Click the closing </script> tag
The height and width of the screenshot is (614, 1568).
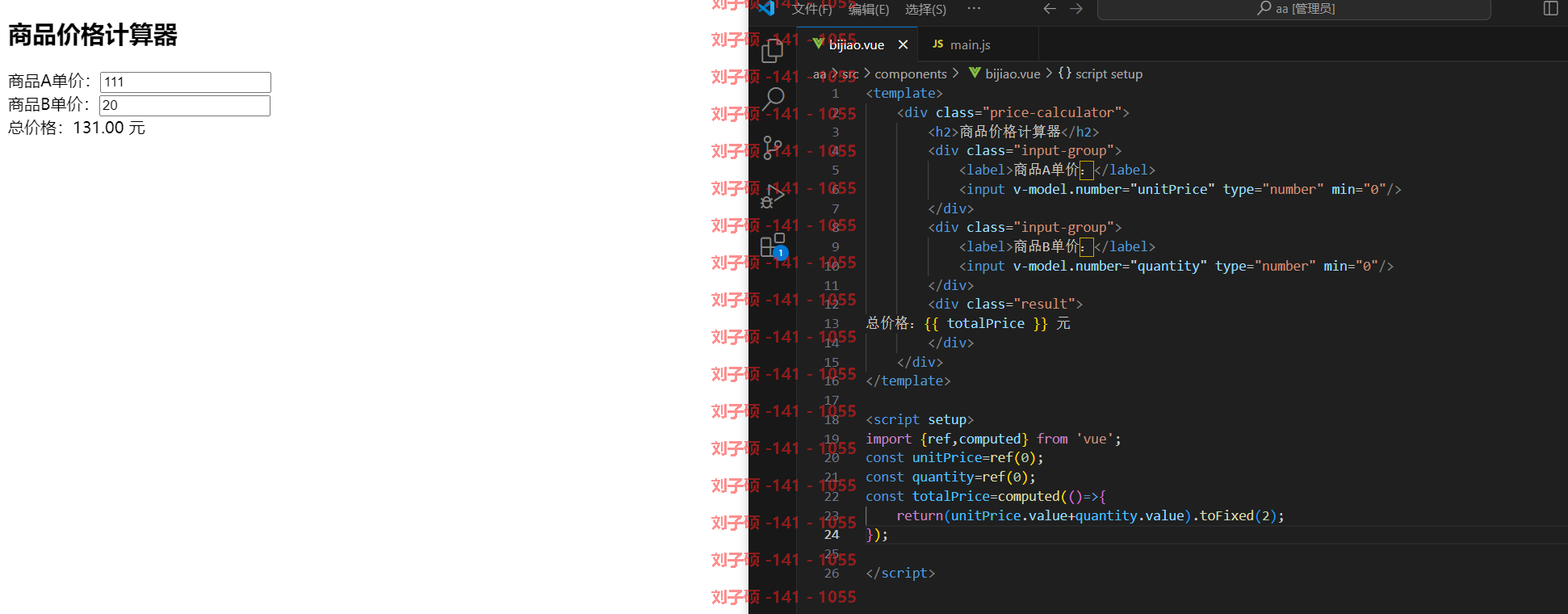point(900,574)
